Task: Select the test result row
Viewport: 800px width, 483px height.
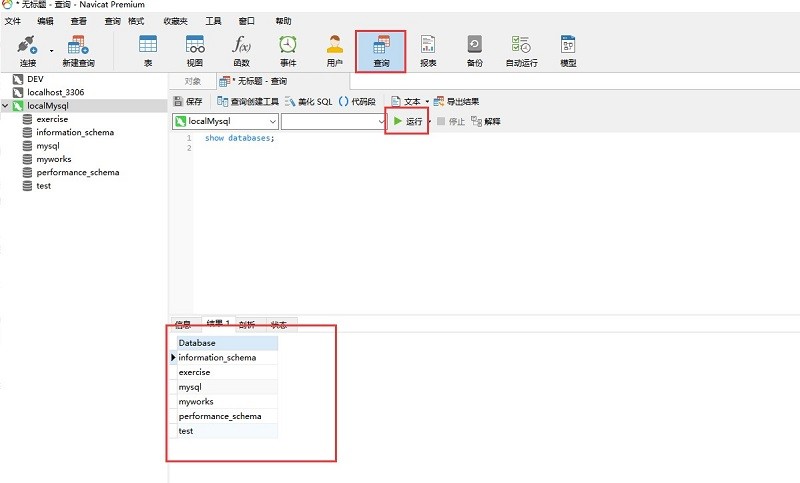Action: click(x=227, y=431)
